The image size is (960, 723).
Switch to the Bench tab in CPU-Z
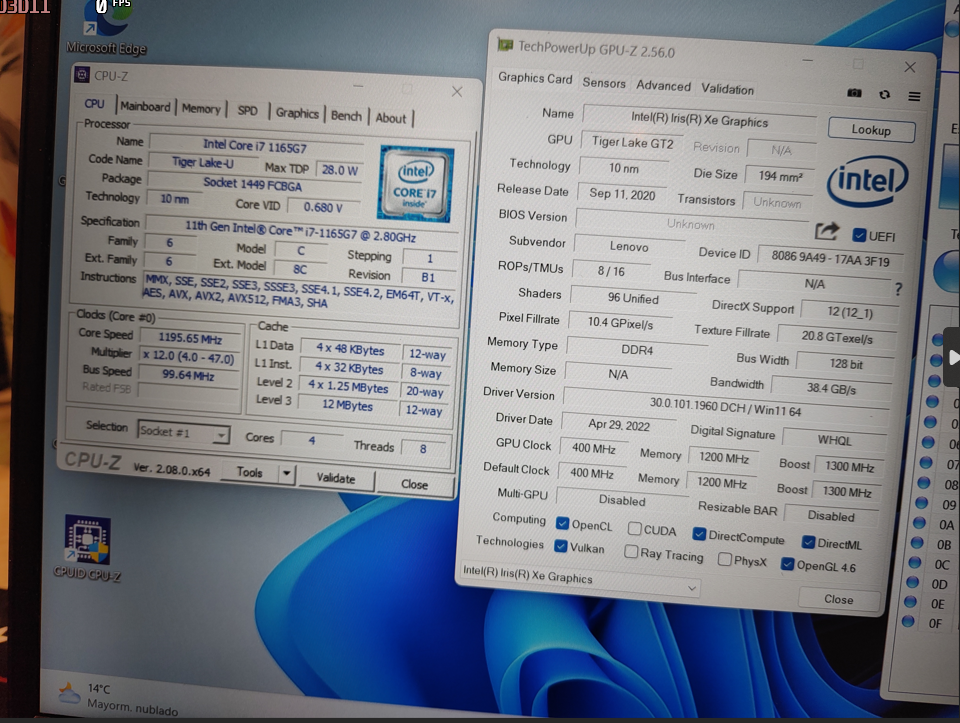click(x=346, y=116)
